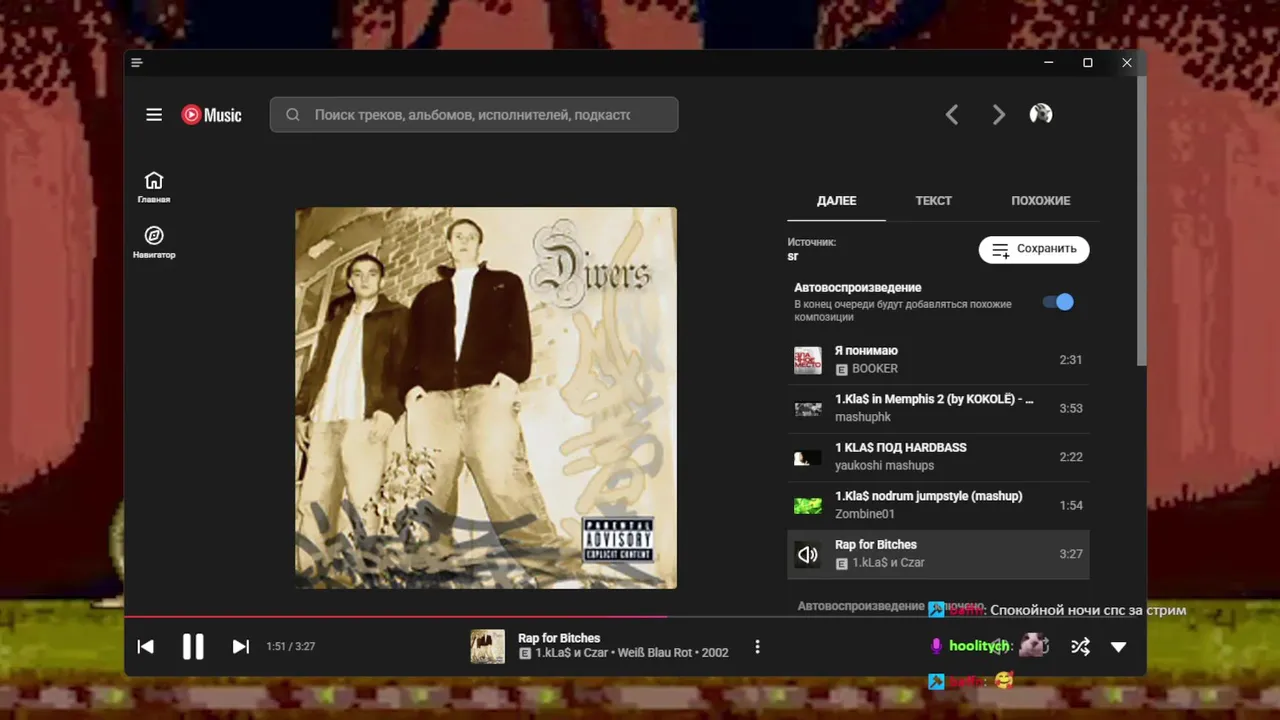Play 1 KLA$ ПОД HARDBASS track

tap(900, 448)
